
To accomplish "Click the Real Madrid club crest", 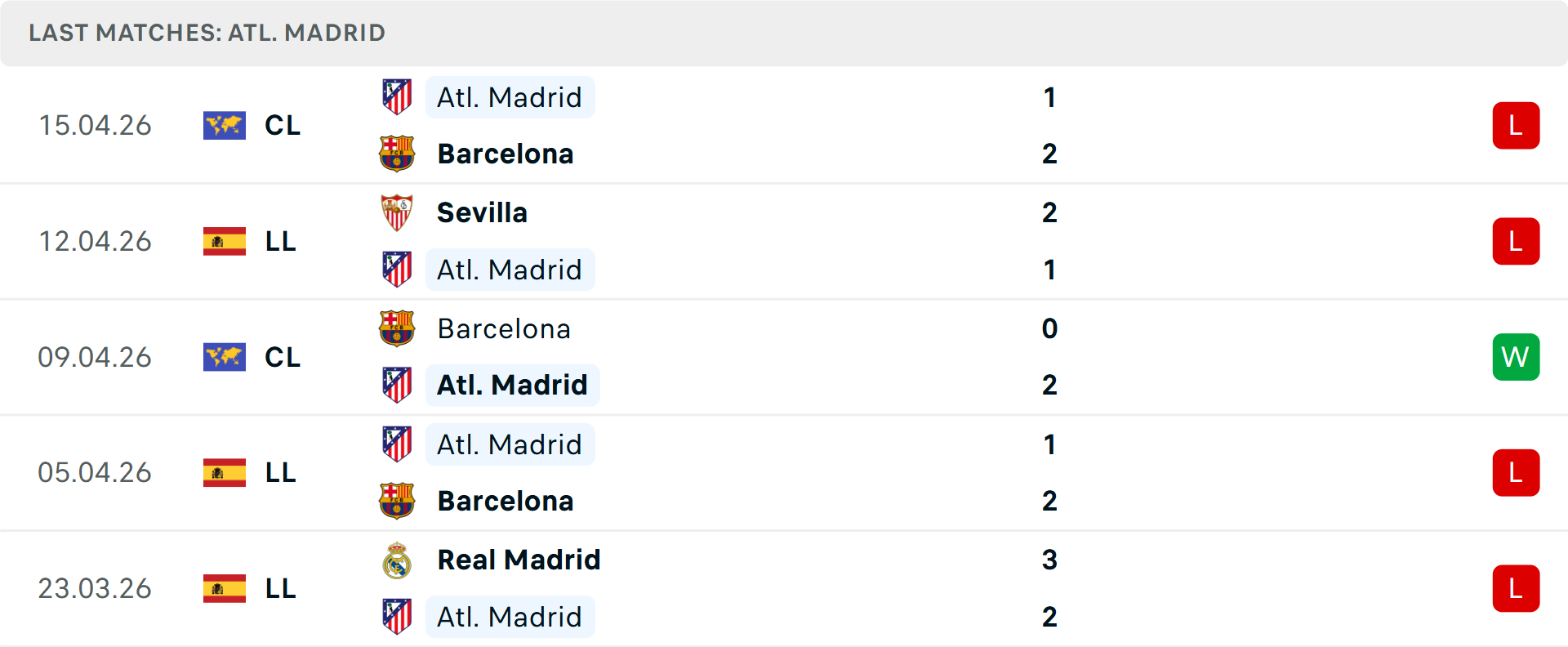I will click(397, 560).
